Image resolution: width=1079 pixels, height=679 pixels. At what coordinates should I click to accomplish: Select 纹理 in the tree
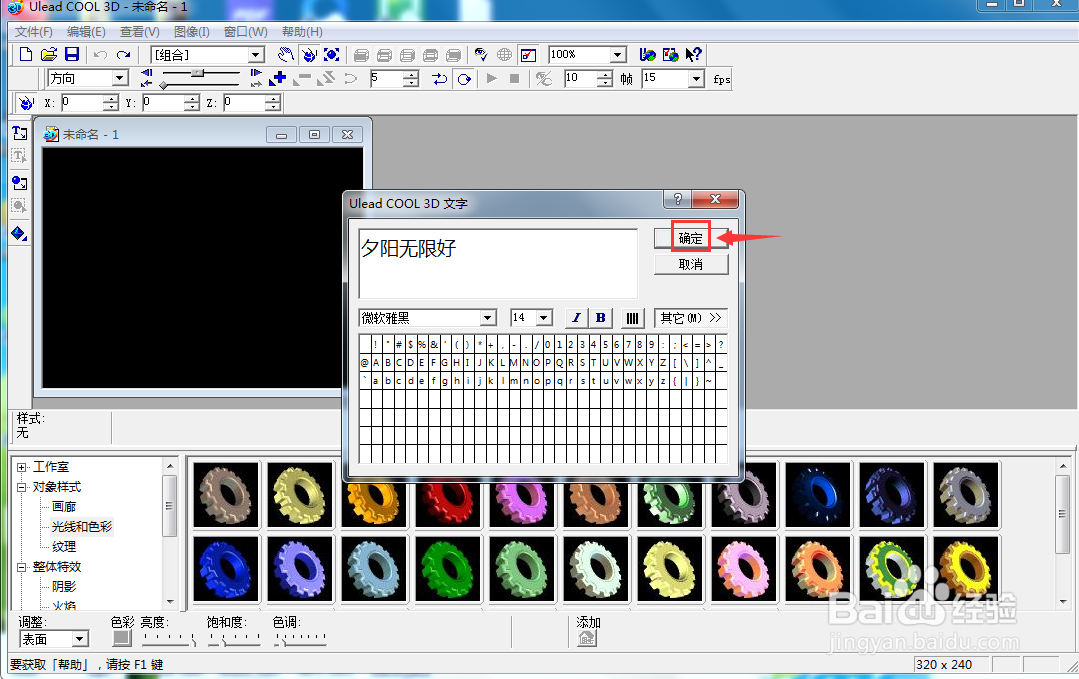click(64, 547)
